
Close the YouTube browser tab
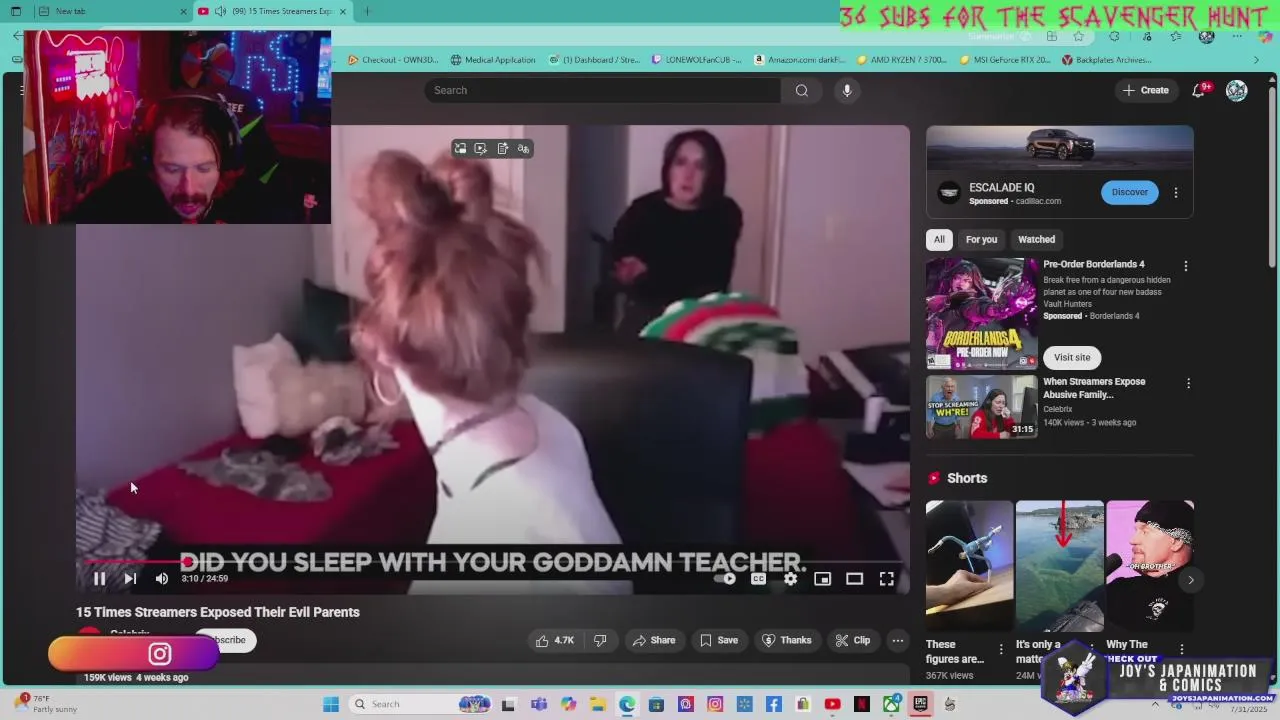click(343, 11)
